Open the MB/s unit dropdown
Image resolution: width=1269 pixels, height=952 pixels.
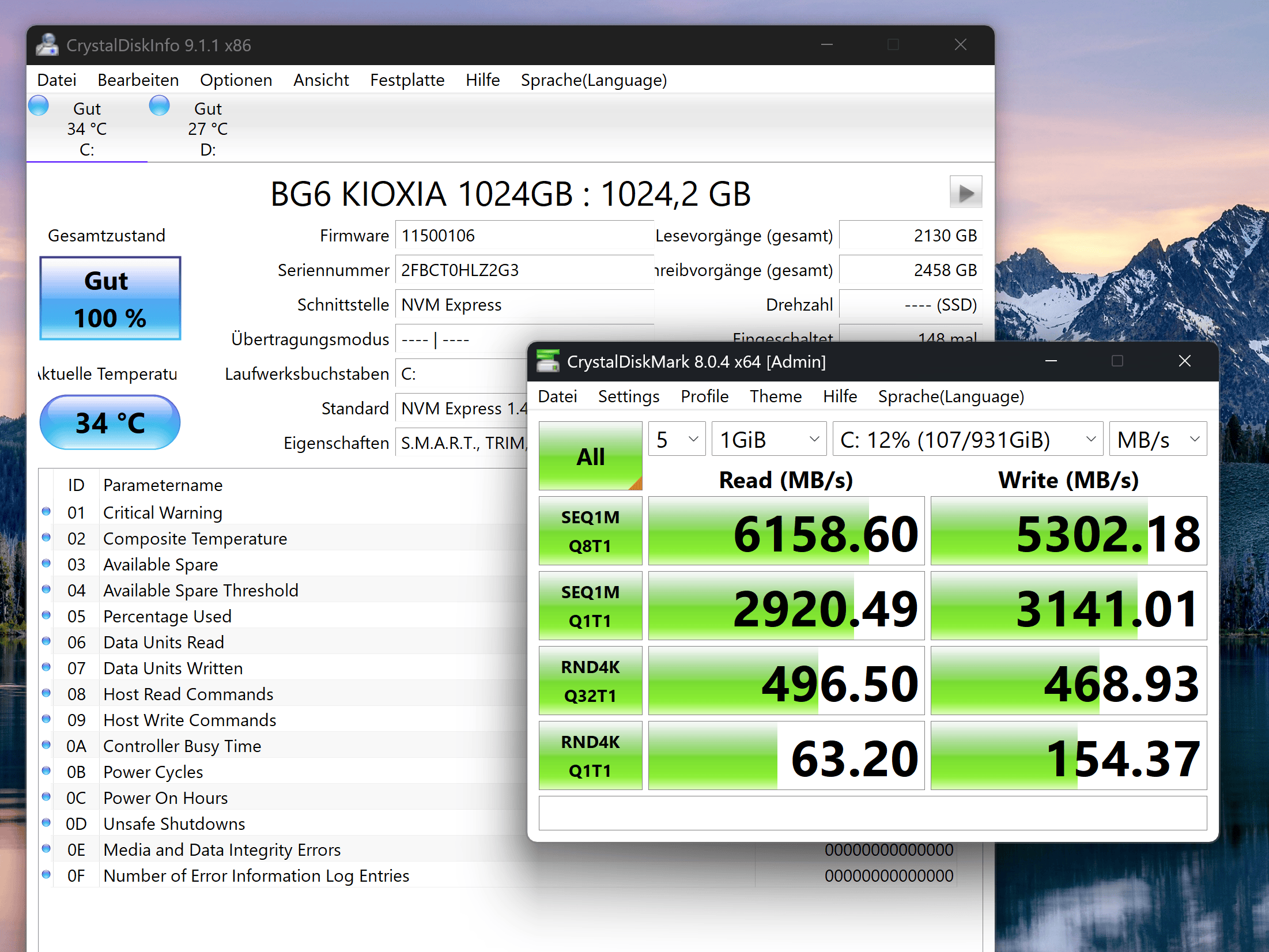1157,440
